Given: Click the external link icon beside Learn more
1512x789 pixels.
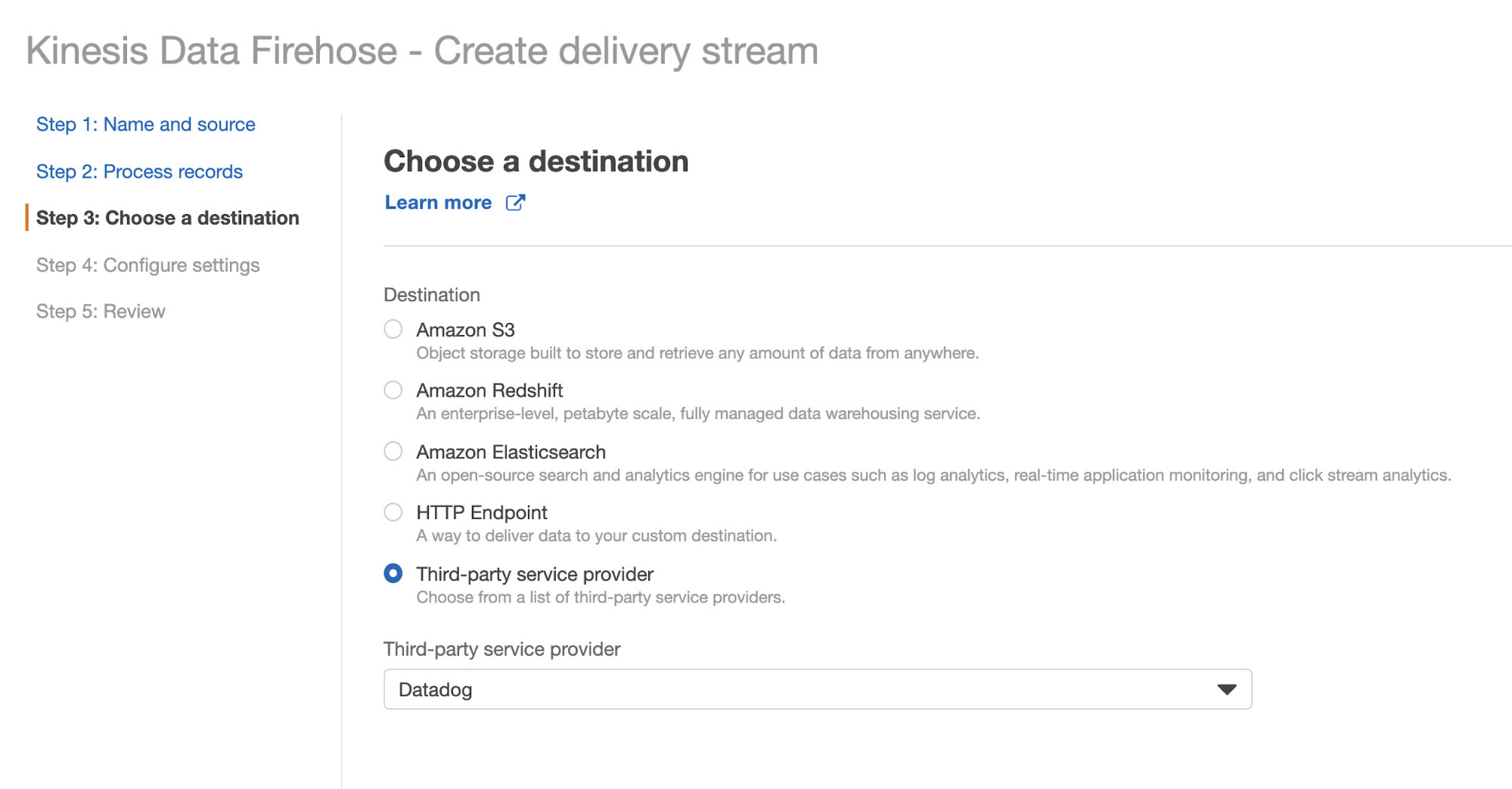Looking at the screenshot, I should click(515, 202).
